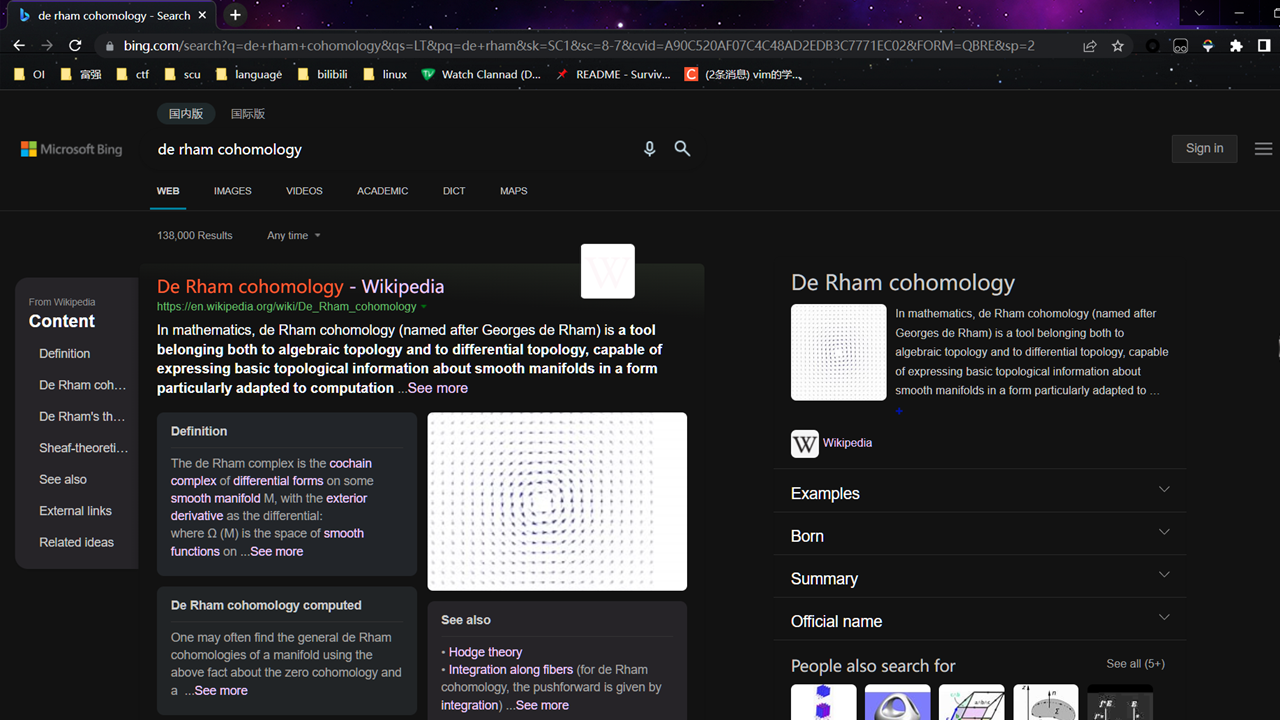Open the puzzle-piece Extensions menu

1236,45
